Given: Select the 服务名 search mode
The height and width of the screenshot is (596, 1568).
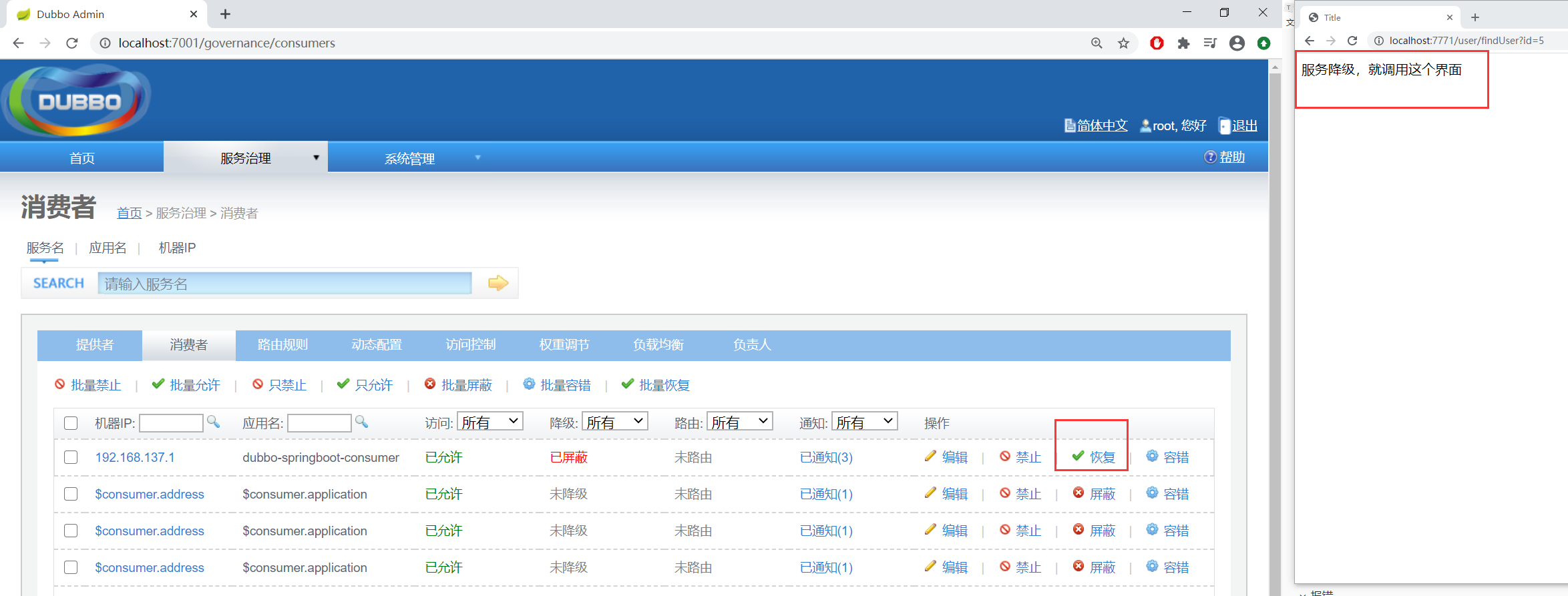Looking at the screenshot, I should tap(45, 248).
